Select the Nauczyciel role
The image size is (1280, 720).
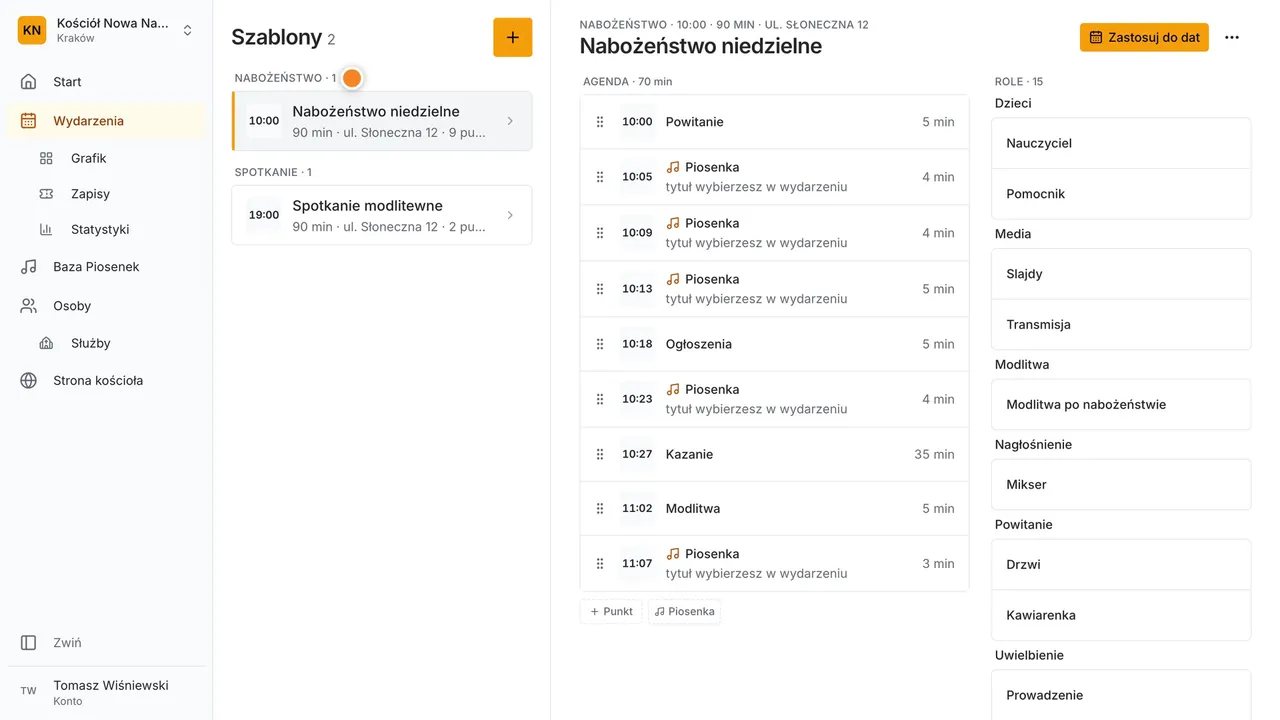(x=1121, y=144)
